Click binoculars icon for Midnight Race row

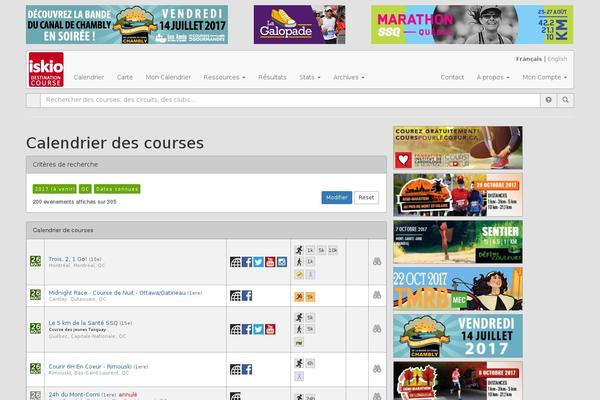[377, 295]
